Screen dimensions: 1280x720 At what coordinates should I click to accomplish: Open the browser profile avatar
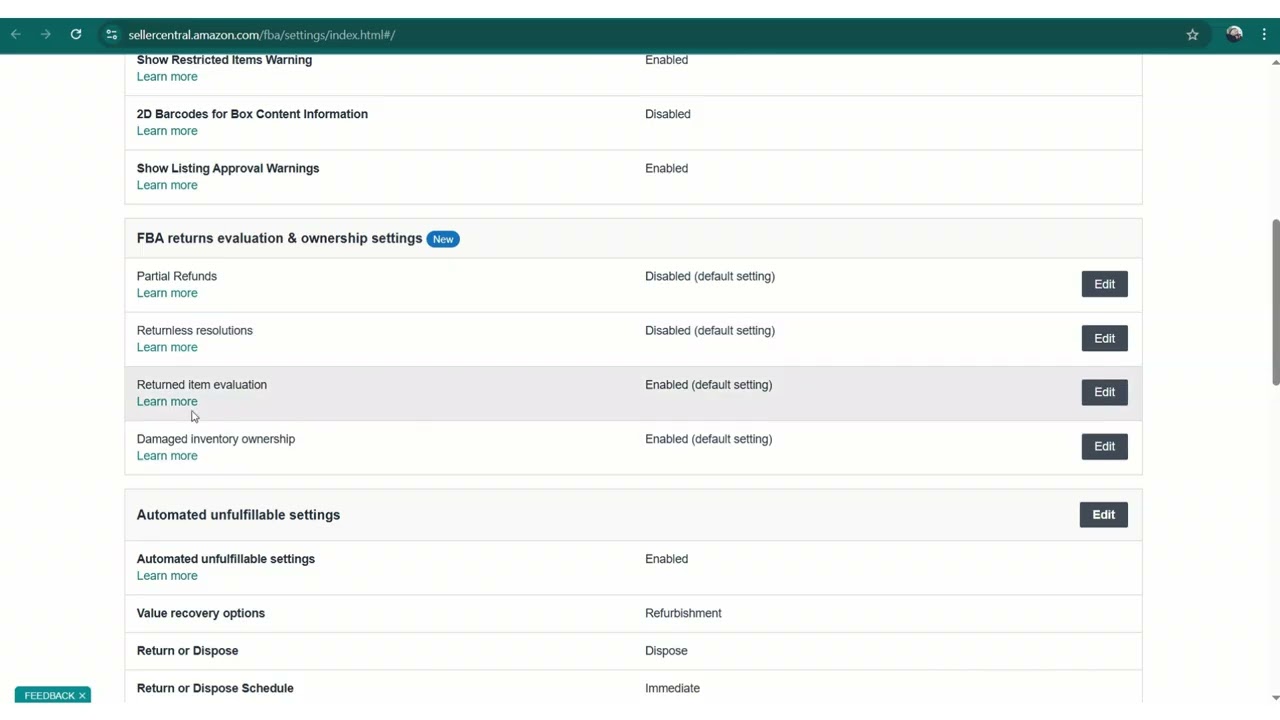click(1235, 35)
